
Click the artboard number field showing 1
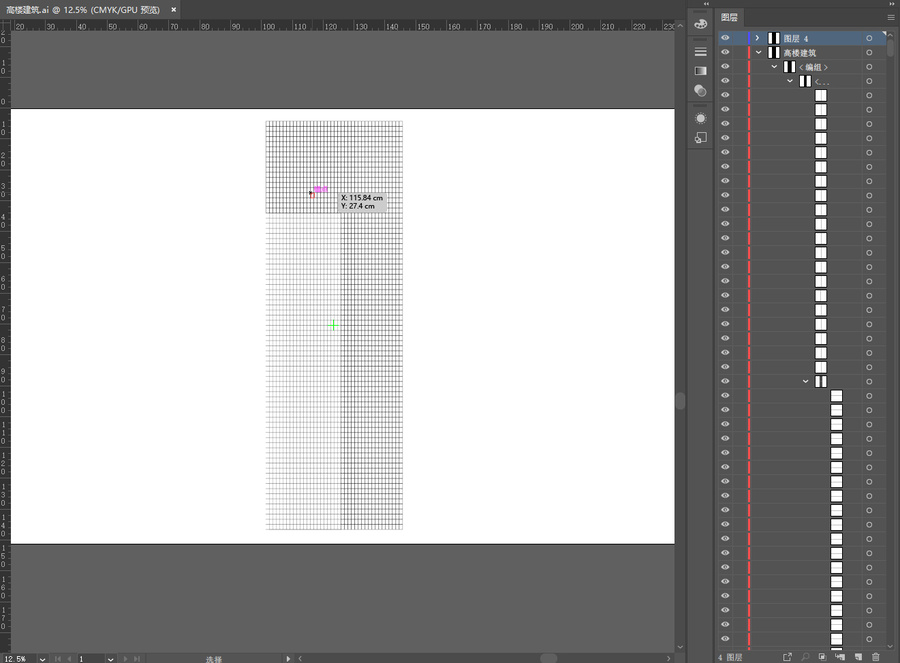pyautogui.click(x=91, y=659)
